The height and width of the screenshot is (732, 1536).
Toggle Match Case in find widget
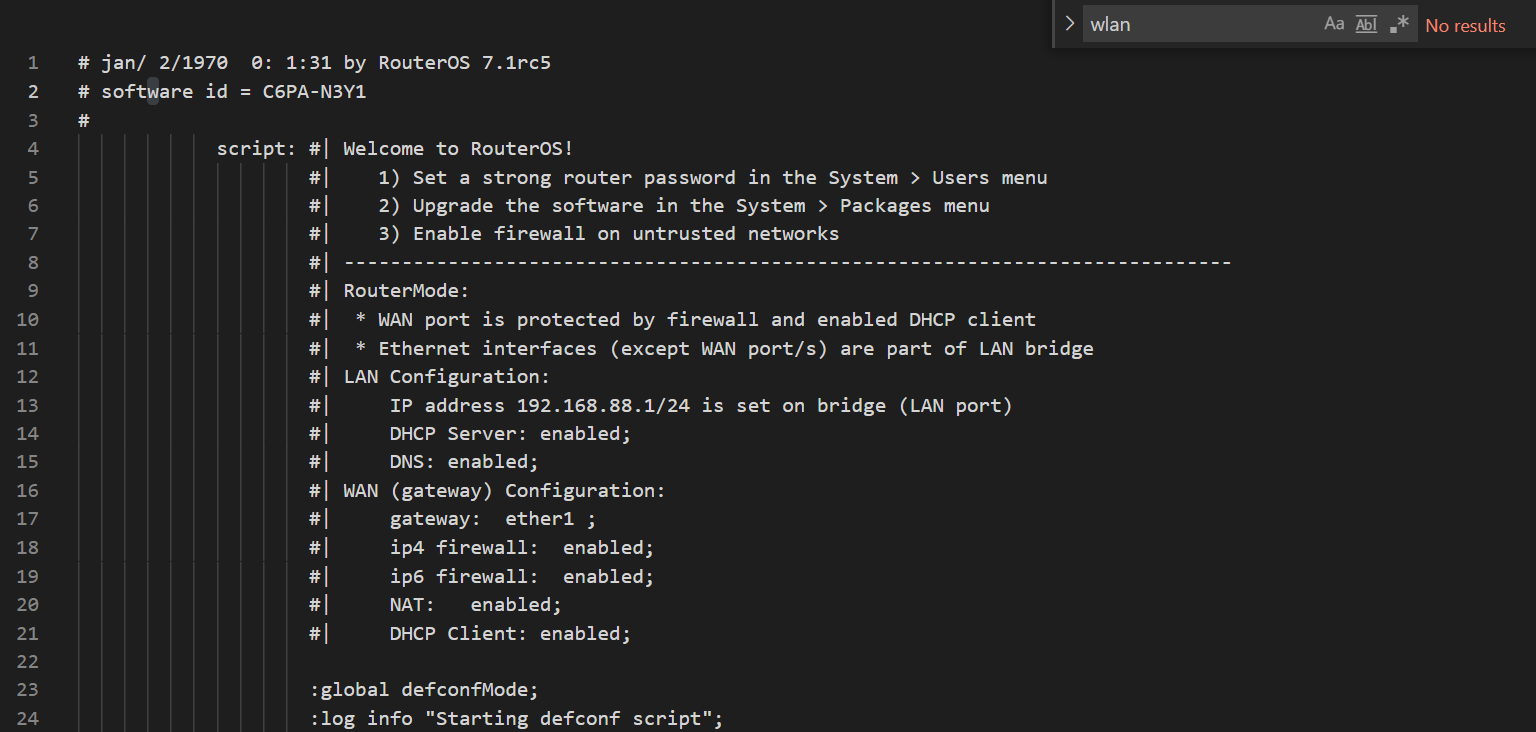tap(1334, 24)
